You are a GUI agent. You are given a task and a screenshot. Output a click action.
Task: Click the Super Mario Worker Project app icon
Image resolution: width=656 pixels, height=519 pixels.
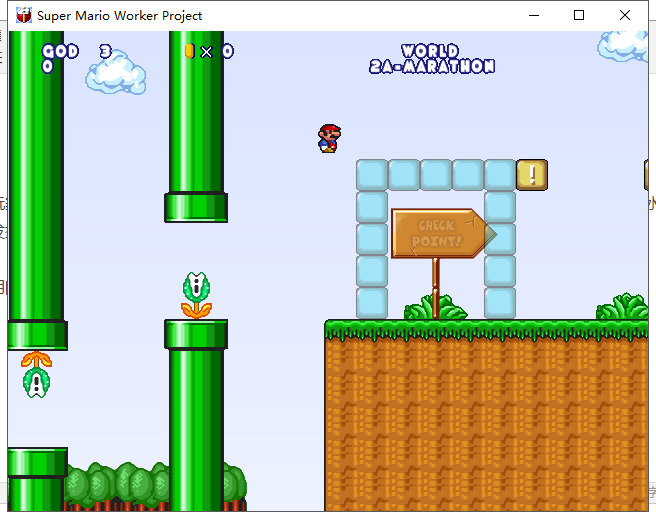click(24, 15)
